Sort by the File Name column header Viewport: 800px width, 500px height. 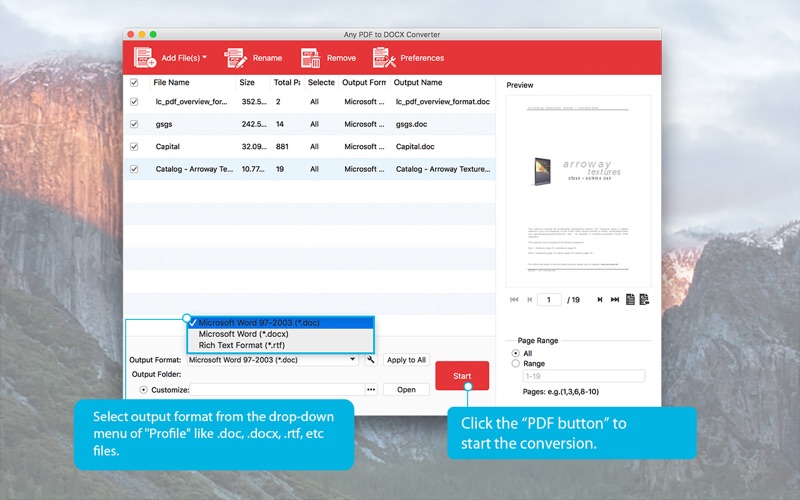171,82
